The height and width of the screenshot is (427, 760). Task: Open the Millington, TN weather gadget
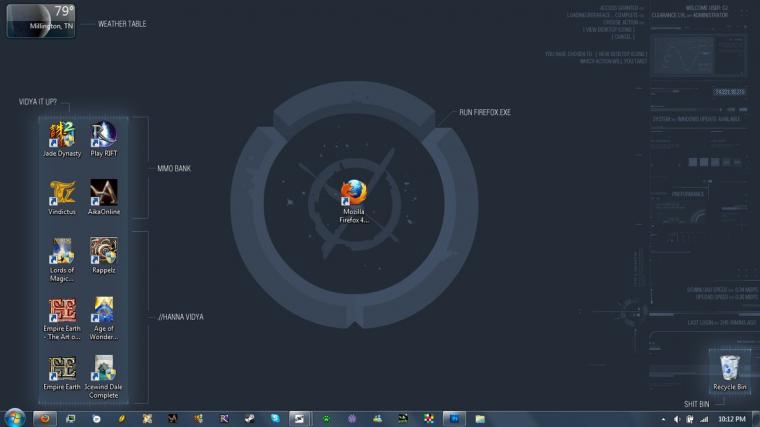pos(41,20)
